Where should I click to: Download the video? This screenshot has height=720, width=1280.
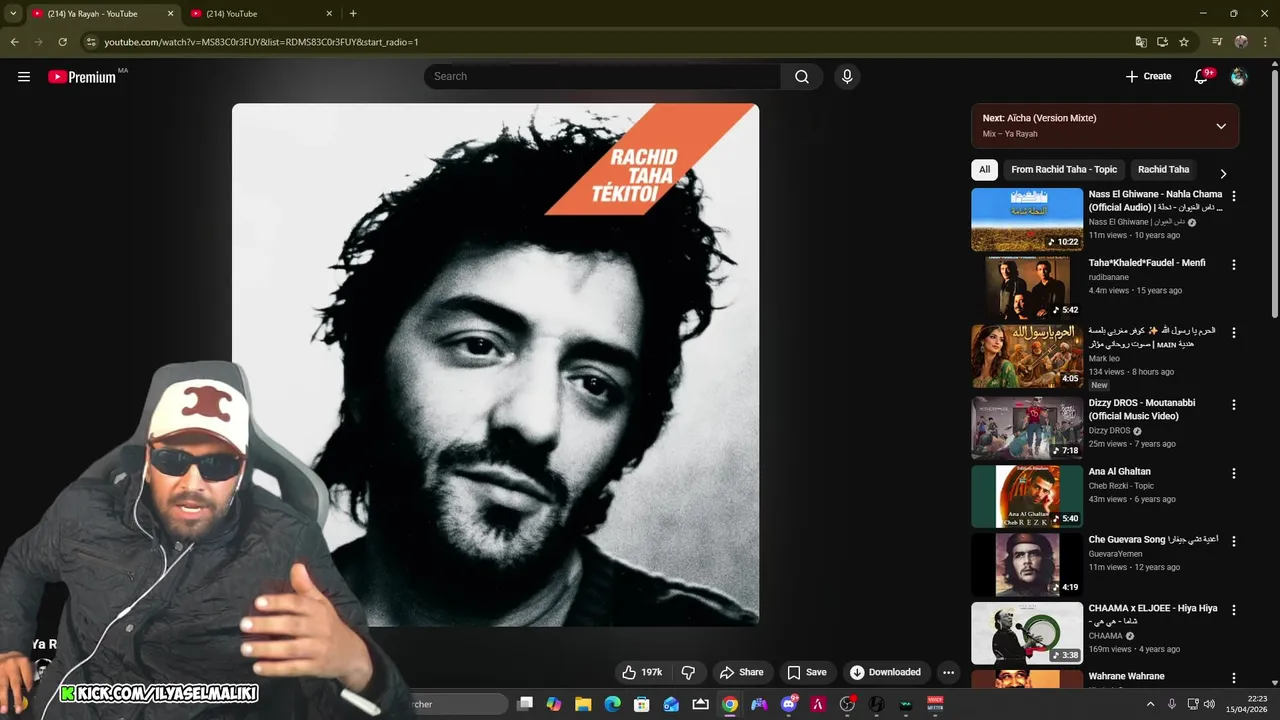click(x=886, y=672)
